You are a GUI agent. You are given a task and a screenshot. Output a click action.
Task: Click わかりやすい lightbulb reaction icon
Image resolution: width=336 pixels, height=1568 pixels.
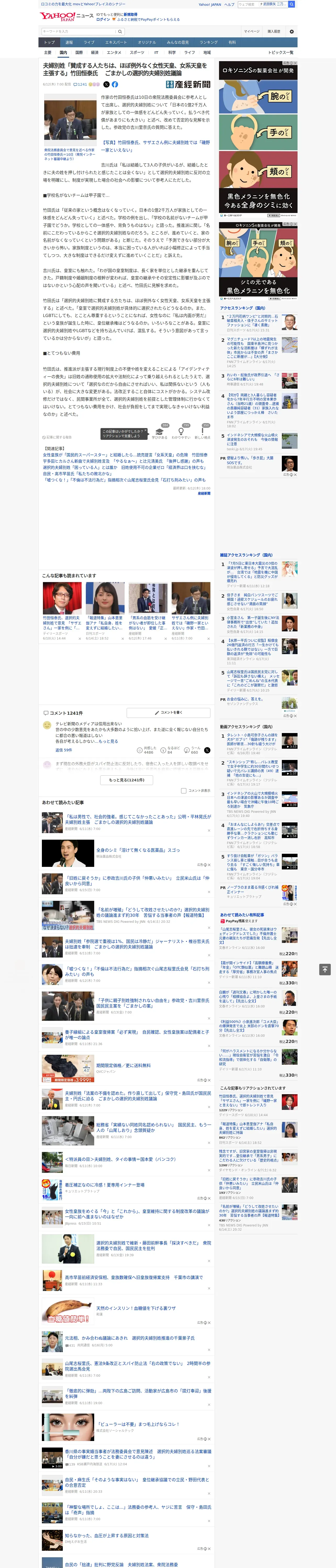tap(181, 431)
